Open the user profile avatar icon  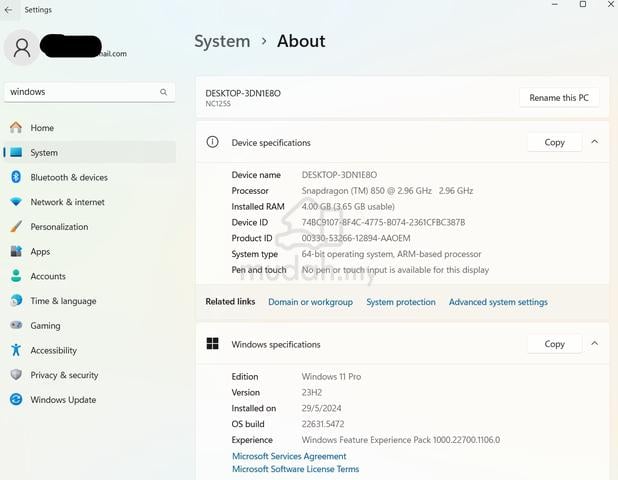(22, 48)
